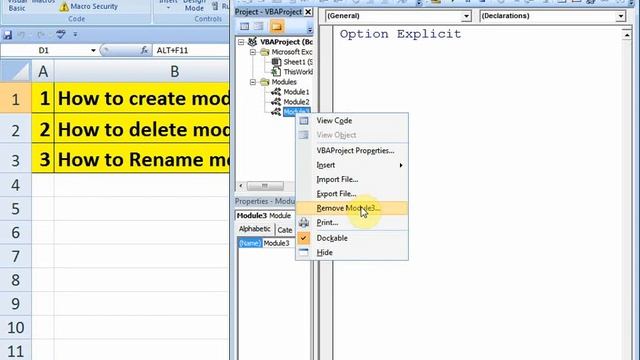
Task: Click the Module3 icon in project tree
Action: pos(276,111)
